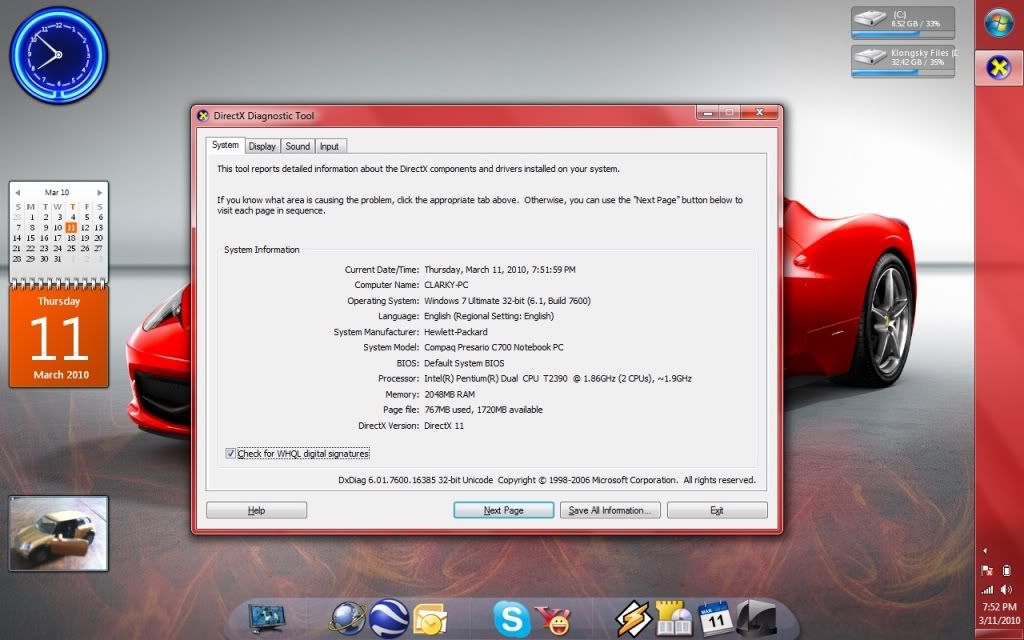The image size is (1024, 640).
Task: Click the Klongsky Files drive icon
Action: 870,56
